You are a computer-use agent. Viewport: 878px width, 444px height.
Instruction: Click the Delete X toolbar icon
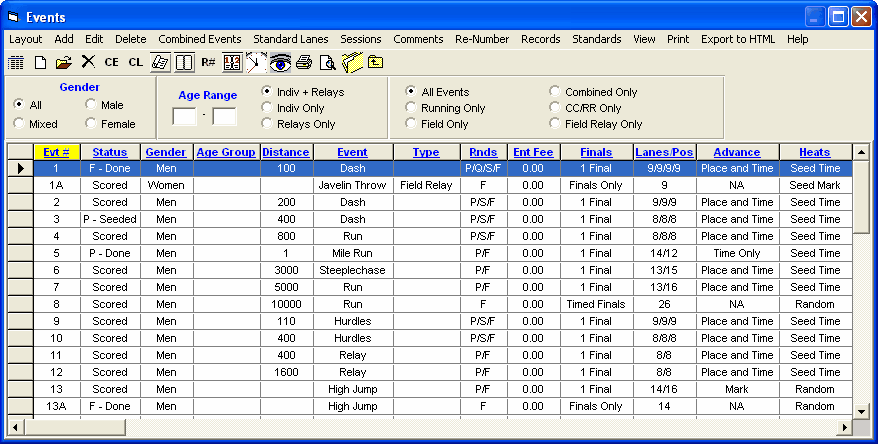click(88, 62)
